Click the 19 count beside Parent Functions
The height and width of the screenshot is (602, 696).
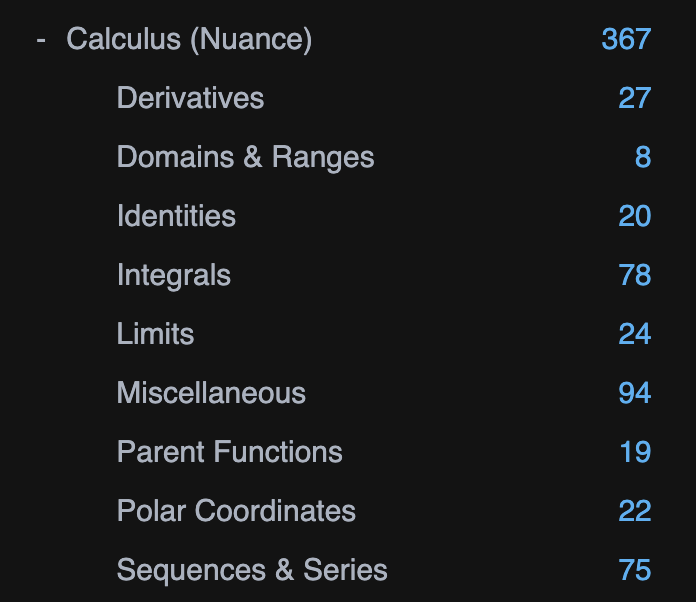[636, 452]
